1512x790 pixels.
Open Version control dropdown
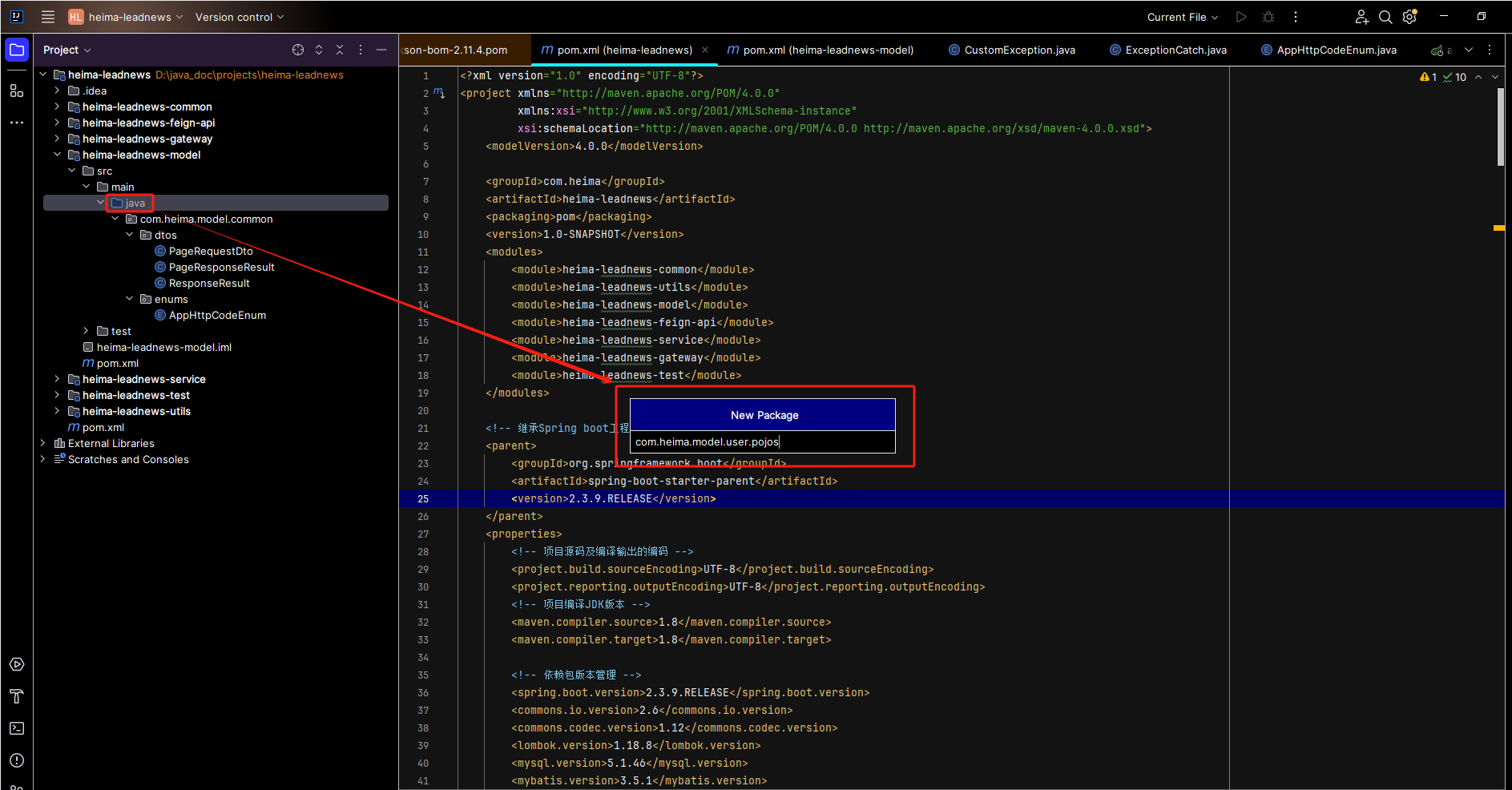(x=240, y=17)
